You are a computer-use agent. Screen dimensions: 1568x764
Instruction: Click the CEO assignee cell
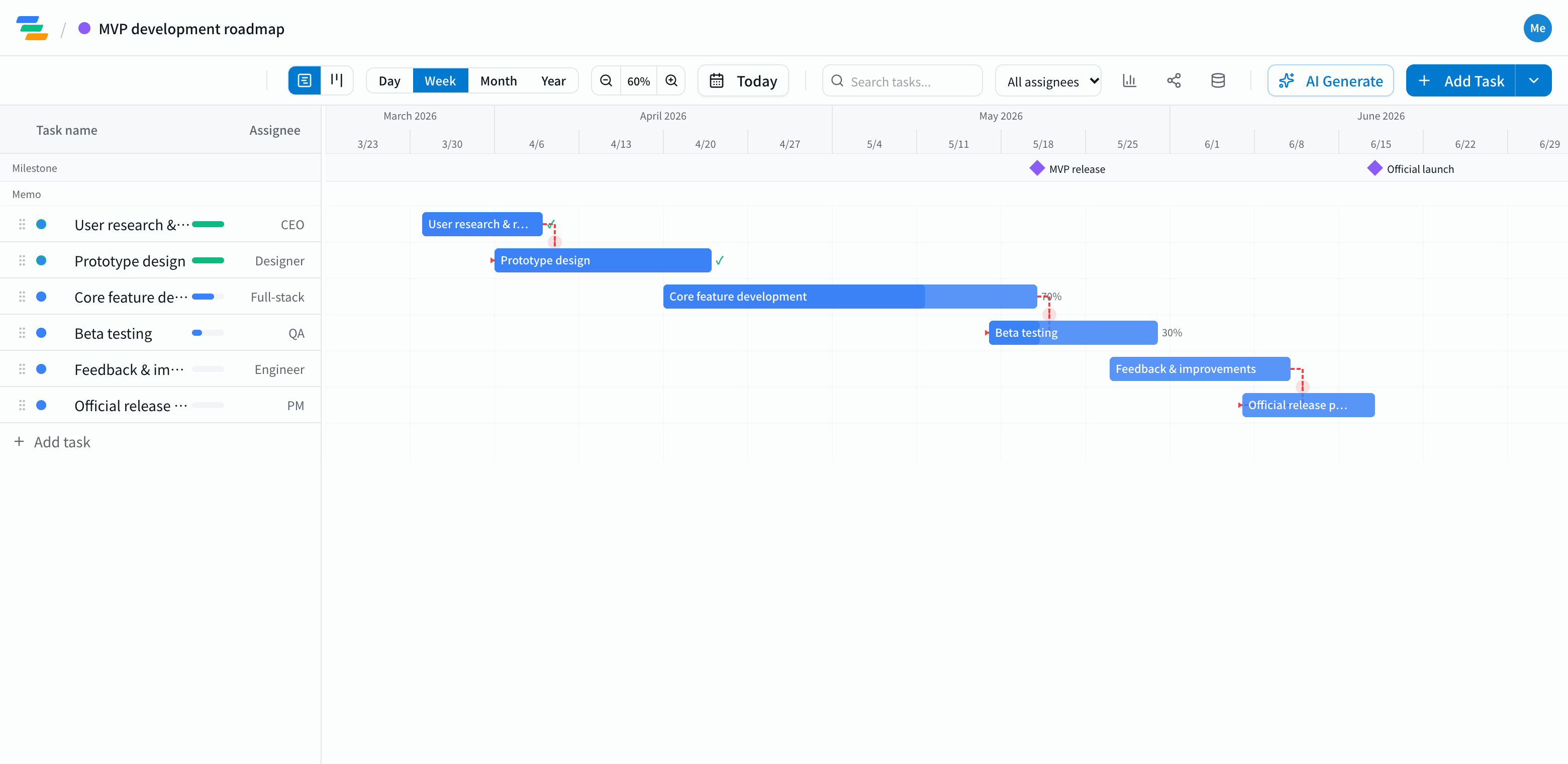292,225
